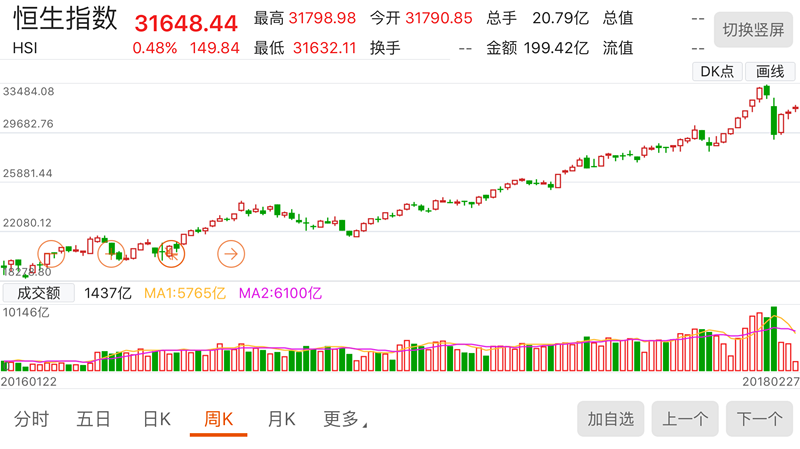800x449 pixels.
Task: Click the 恒生指数 title
Action: point(65,19)
